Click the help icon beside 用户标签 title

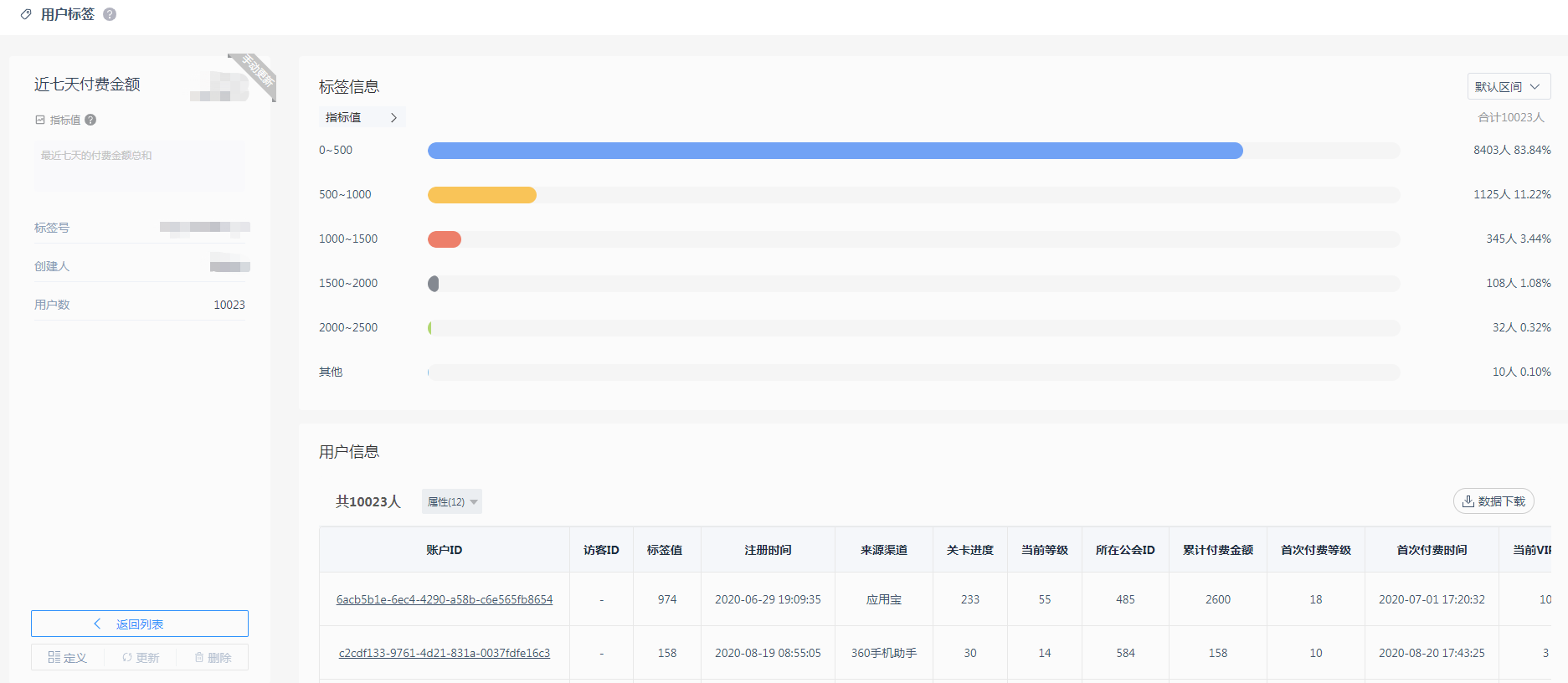pyautogui.click(x=110, y=14)
